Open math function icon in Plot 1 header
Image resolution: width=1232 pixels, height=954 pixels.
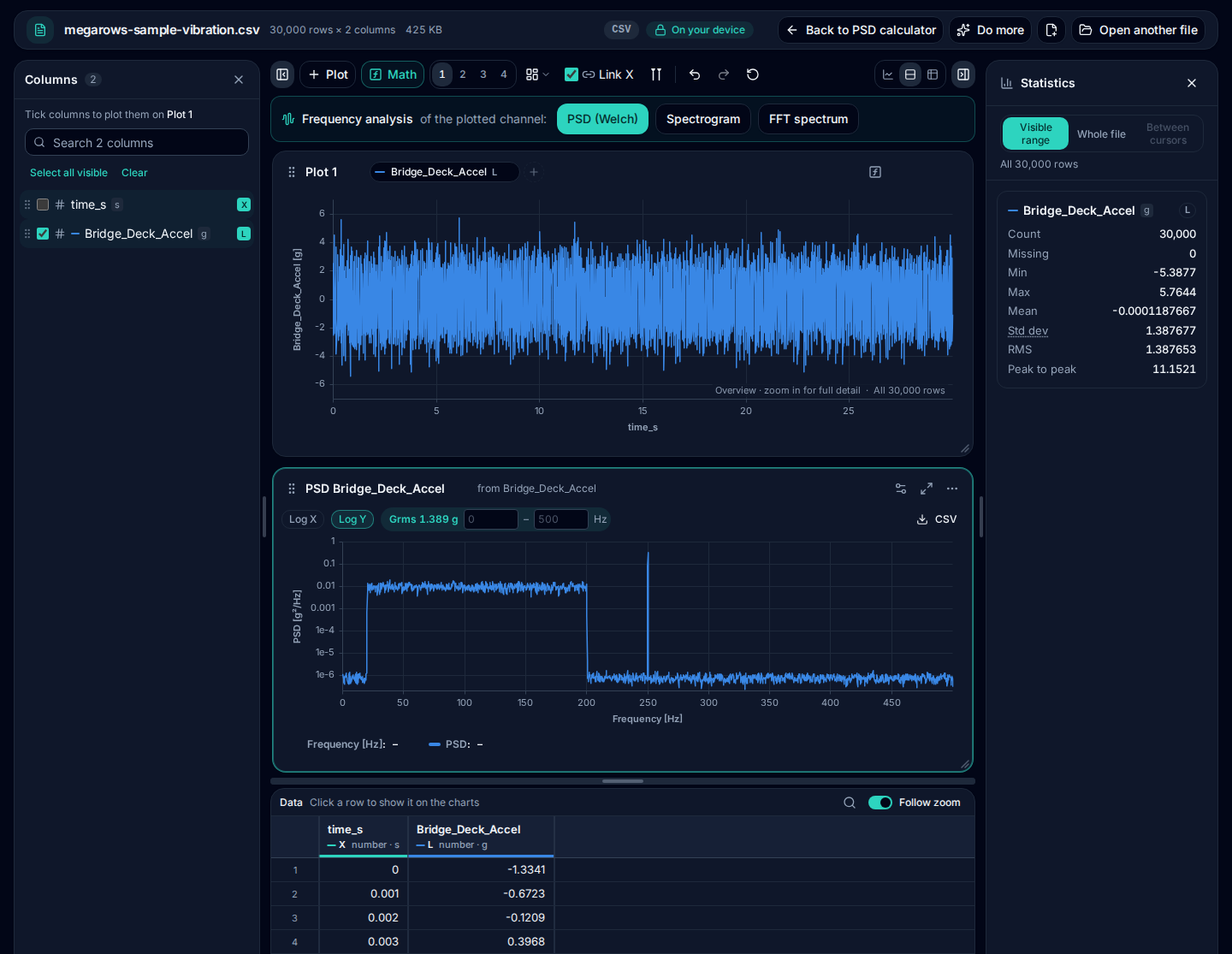click(875, 172)
